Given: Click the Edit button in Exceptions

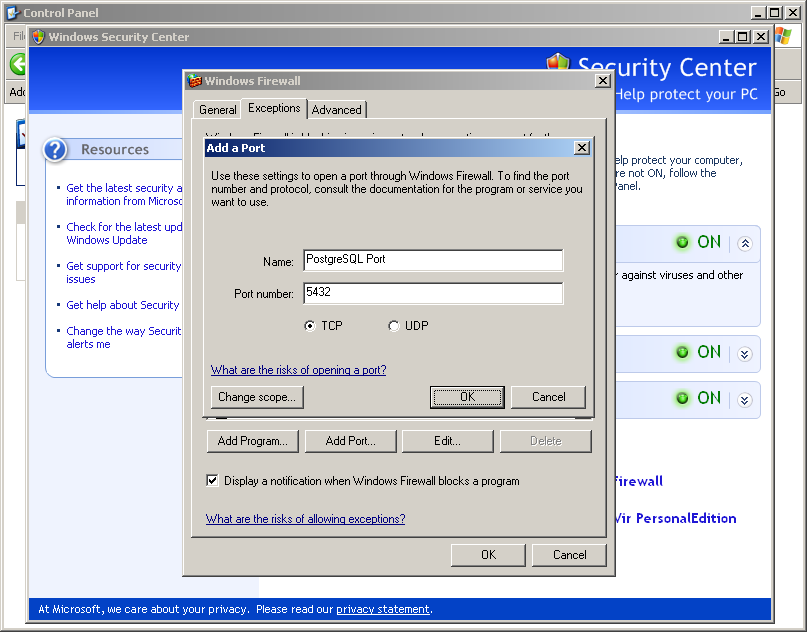Looking at the screenshot, I should pyautogui.click(x=447, y=441).
